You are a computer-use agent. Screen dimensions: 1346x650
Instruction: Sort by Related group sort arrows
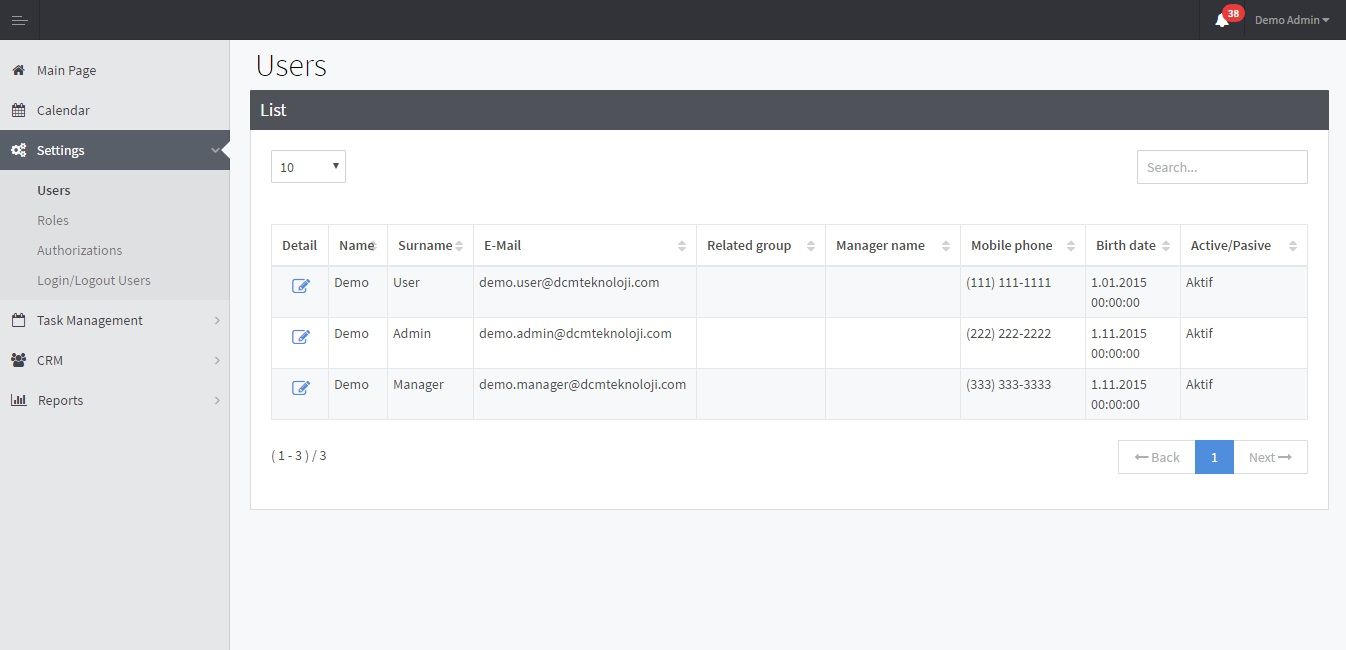point(811,246)
